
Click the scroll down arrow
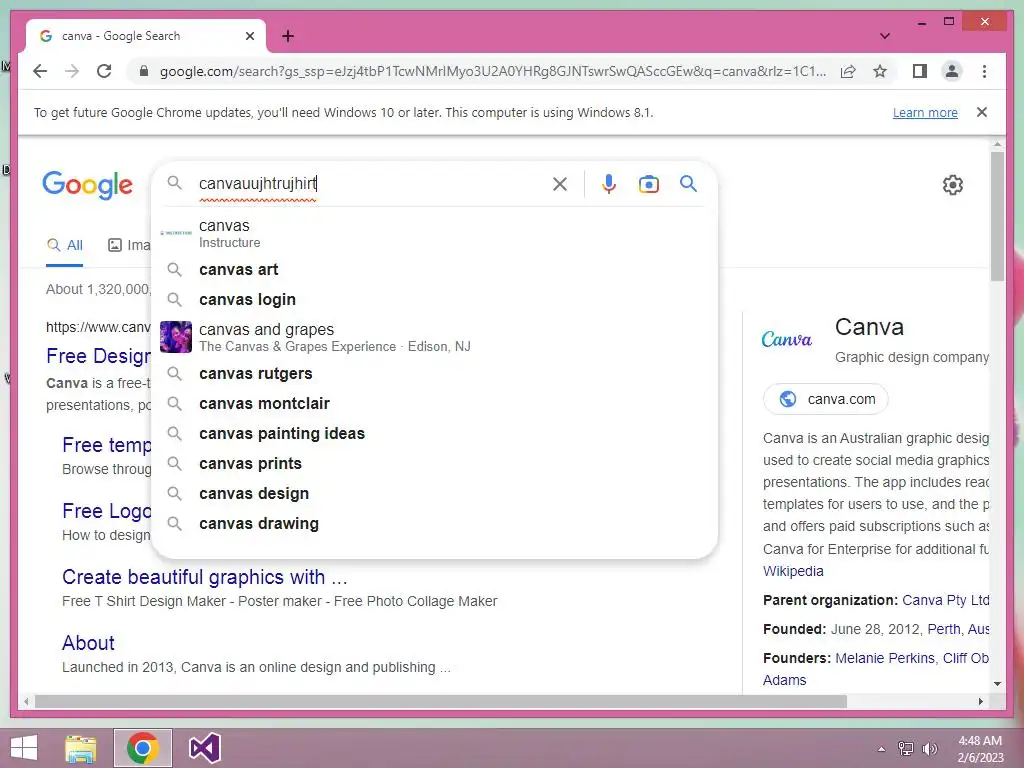click(x=997, y=684)
